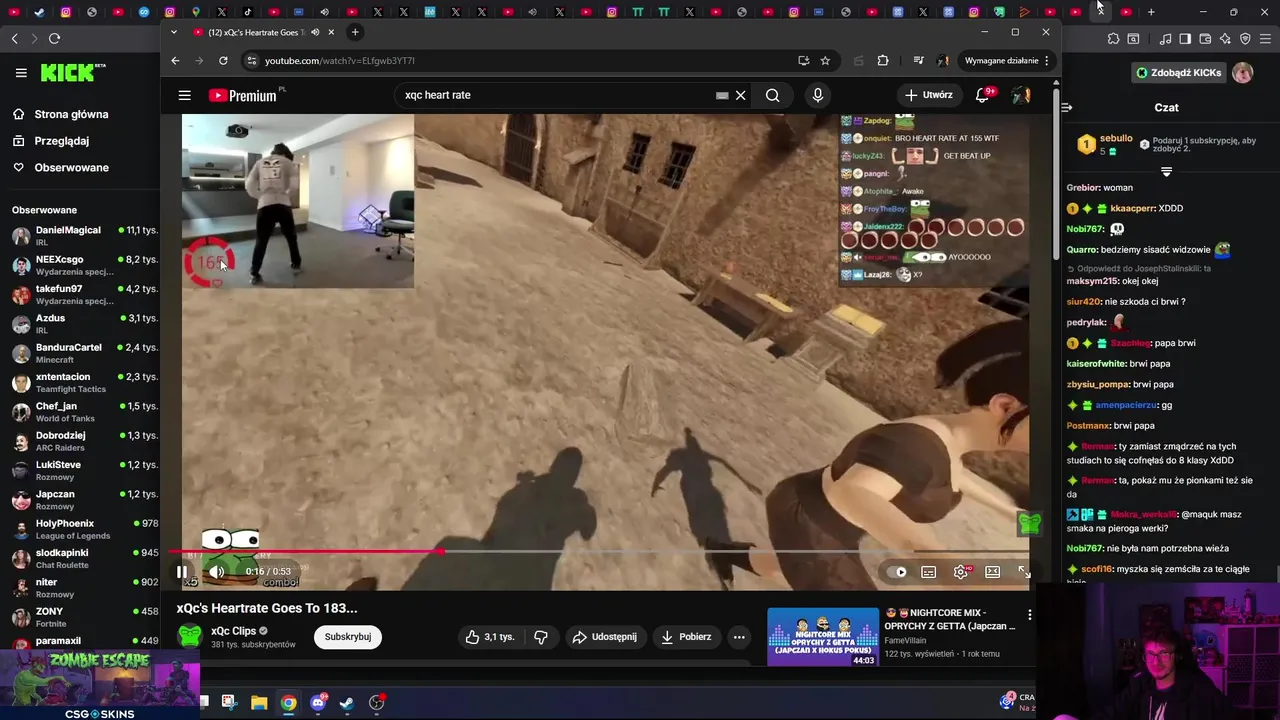Click Pobierz download button

[686, 637]
